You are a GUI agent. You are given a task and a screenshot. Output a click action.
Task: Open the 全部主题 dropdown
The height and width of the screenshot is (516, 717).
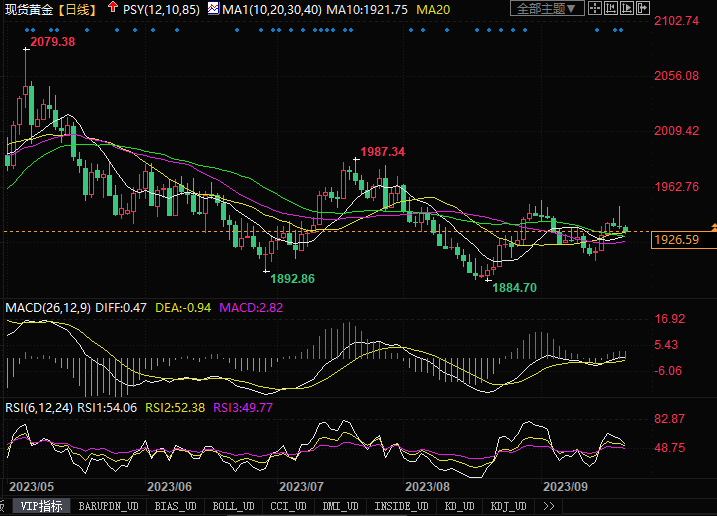(546, 9)
